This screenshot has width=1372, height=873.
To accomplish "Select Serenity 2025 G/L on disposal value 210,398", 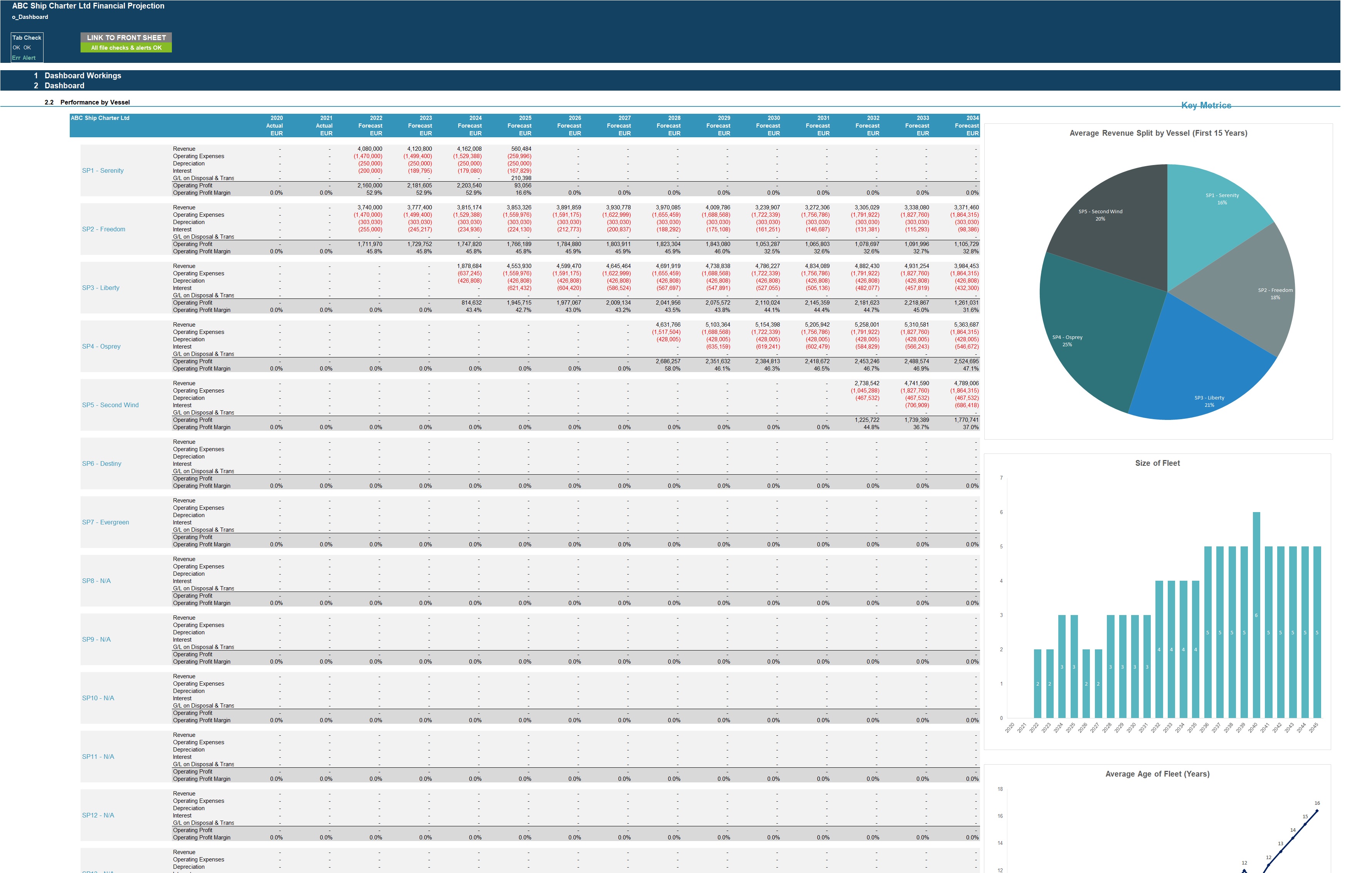I will tap(521, 178).
